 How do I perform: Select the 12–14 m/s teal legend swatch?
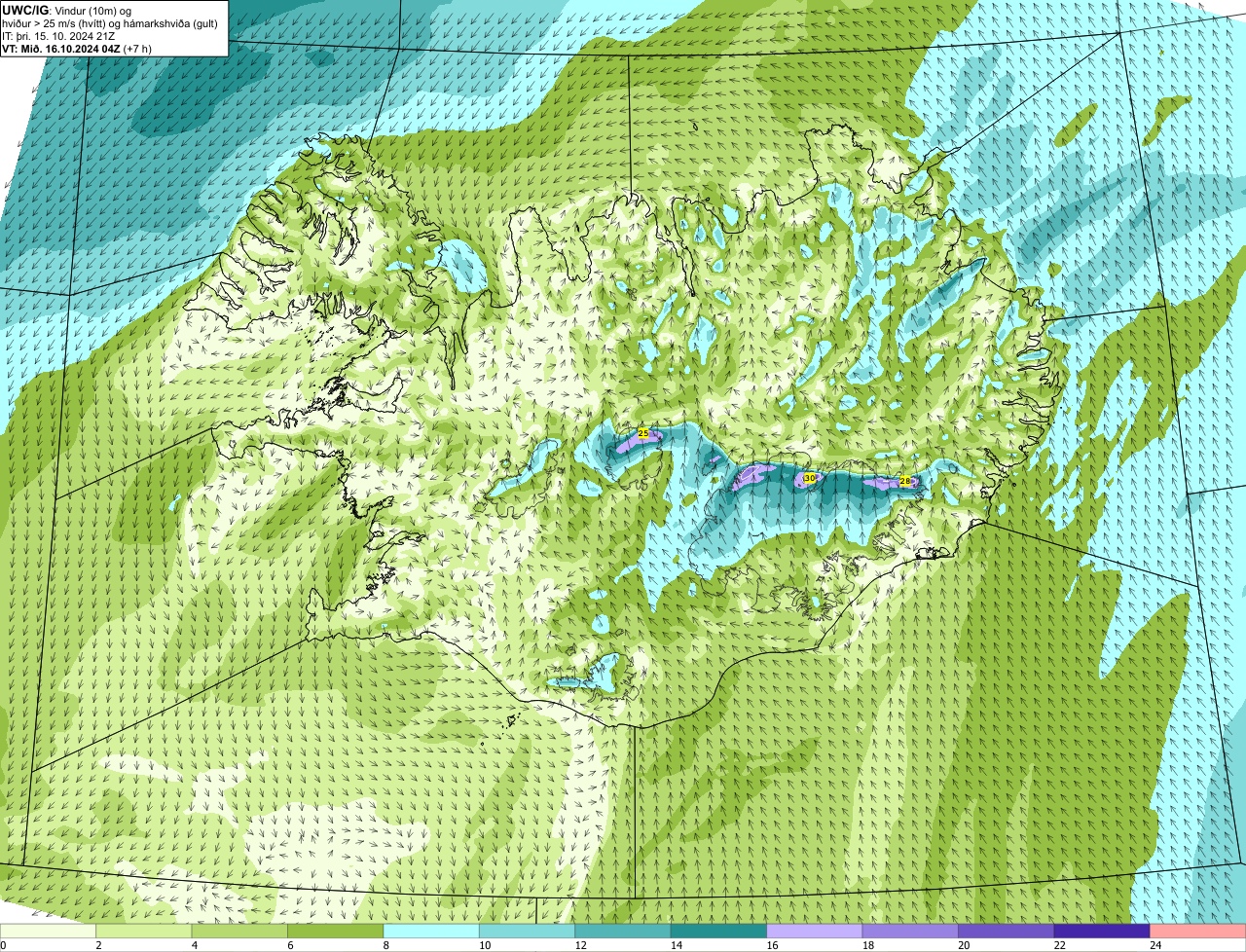(623, 931)
